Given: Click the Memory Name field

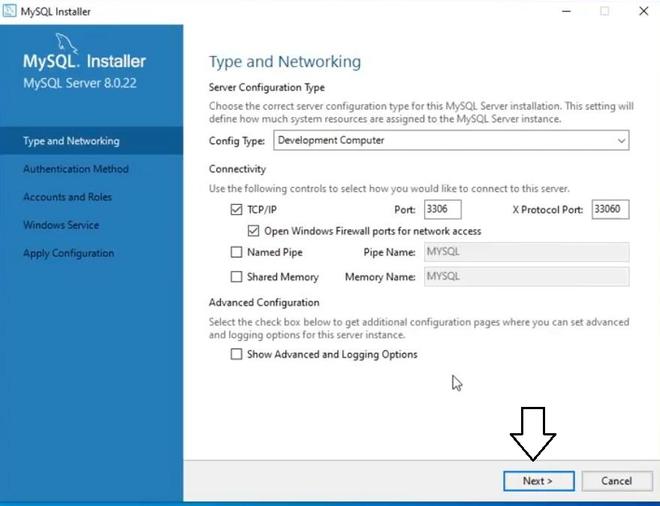Looking at the screenshot, I should pyautogui.click(x=527, y=277).
